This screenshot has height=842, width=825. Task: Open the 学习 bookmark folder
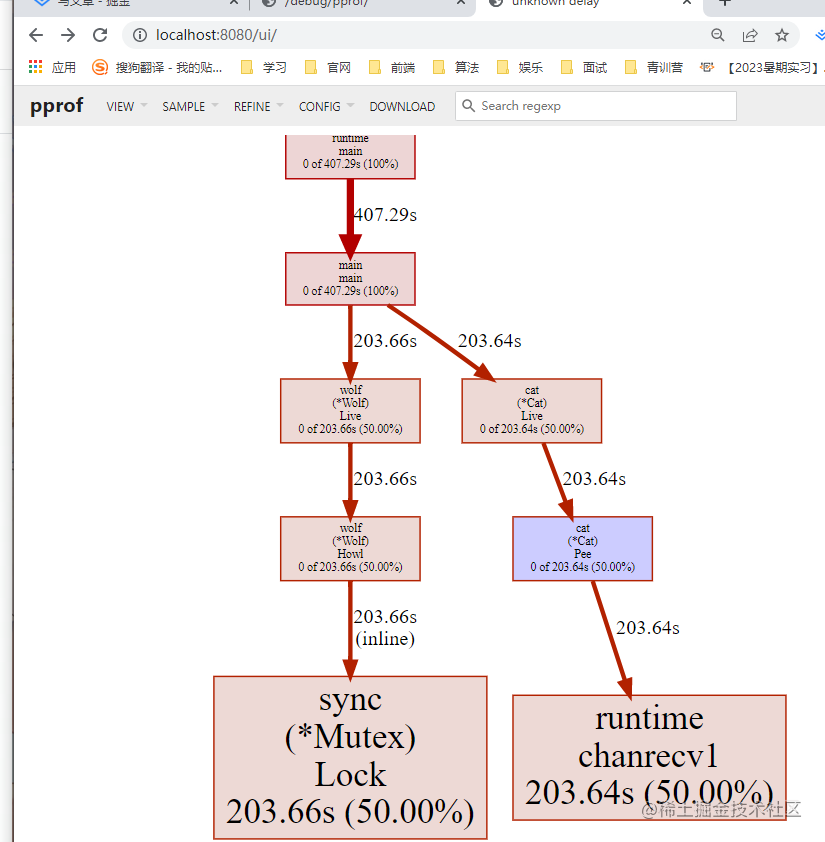click(x=264, y=67)
